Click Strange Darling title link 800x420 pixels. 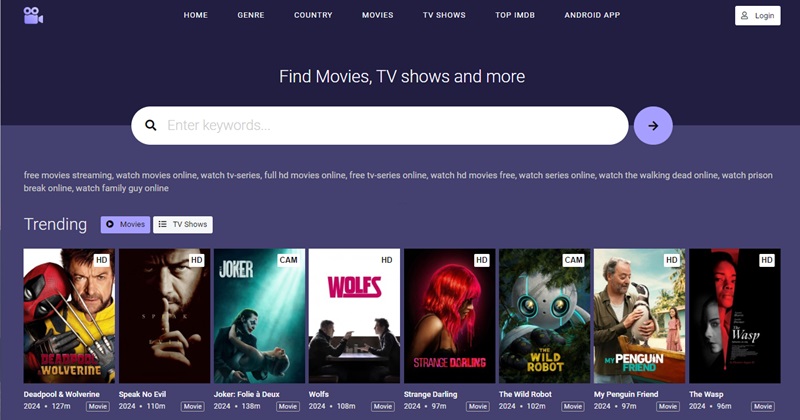coord(431,394)
